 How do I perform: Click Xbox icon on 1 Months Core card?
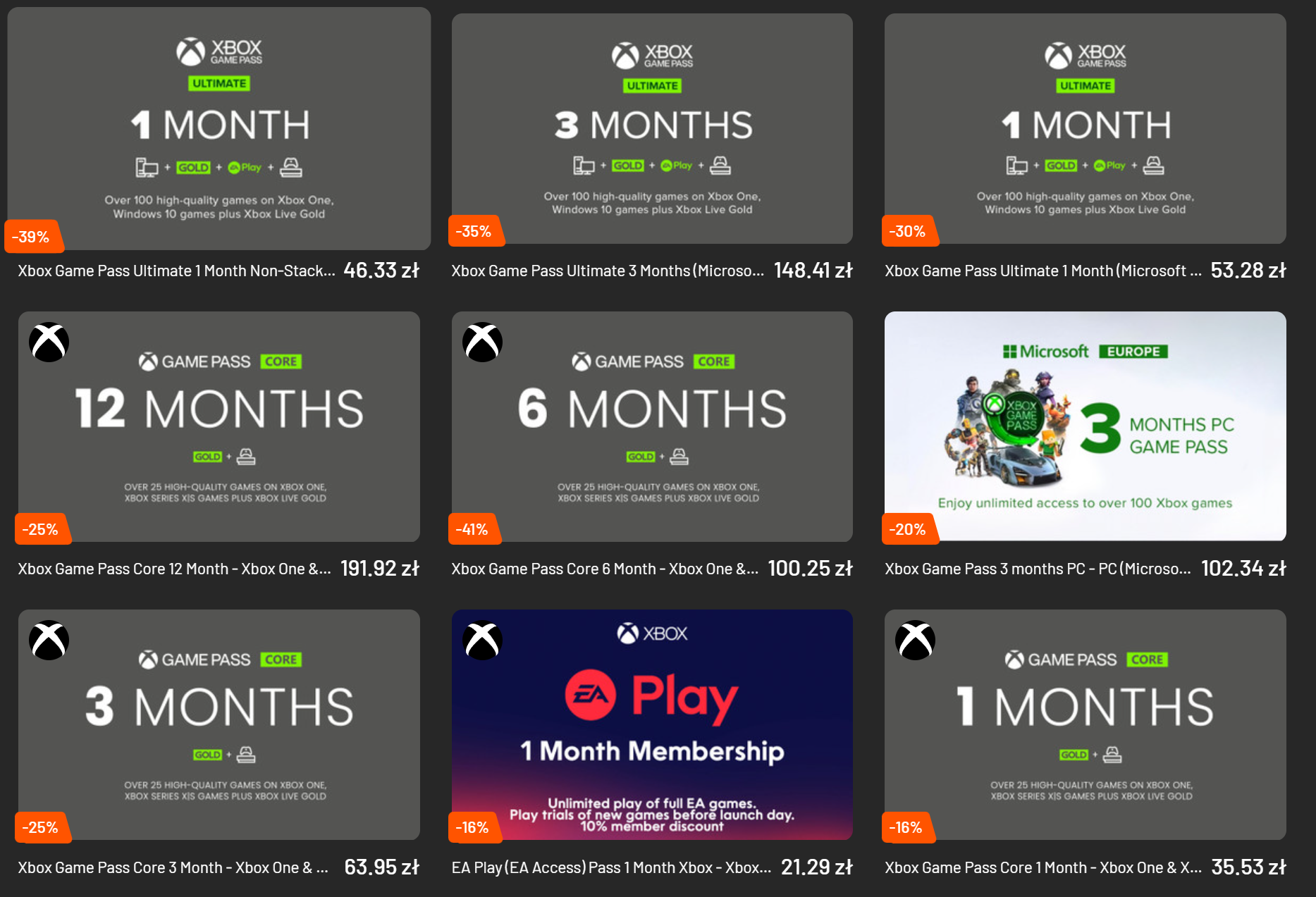(916, 641)
